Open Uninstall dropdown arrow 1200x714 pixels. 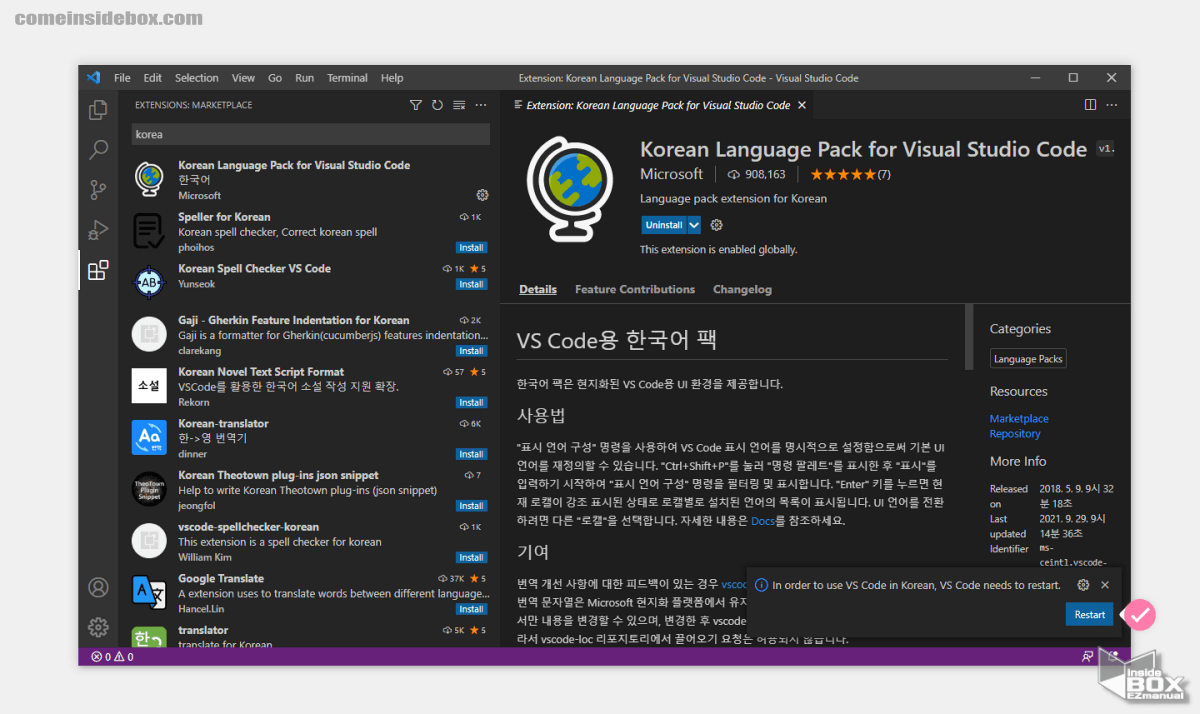694,225
